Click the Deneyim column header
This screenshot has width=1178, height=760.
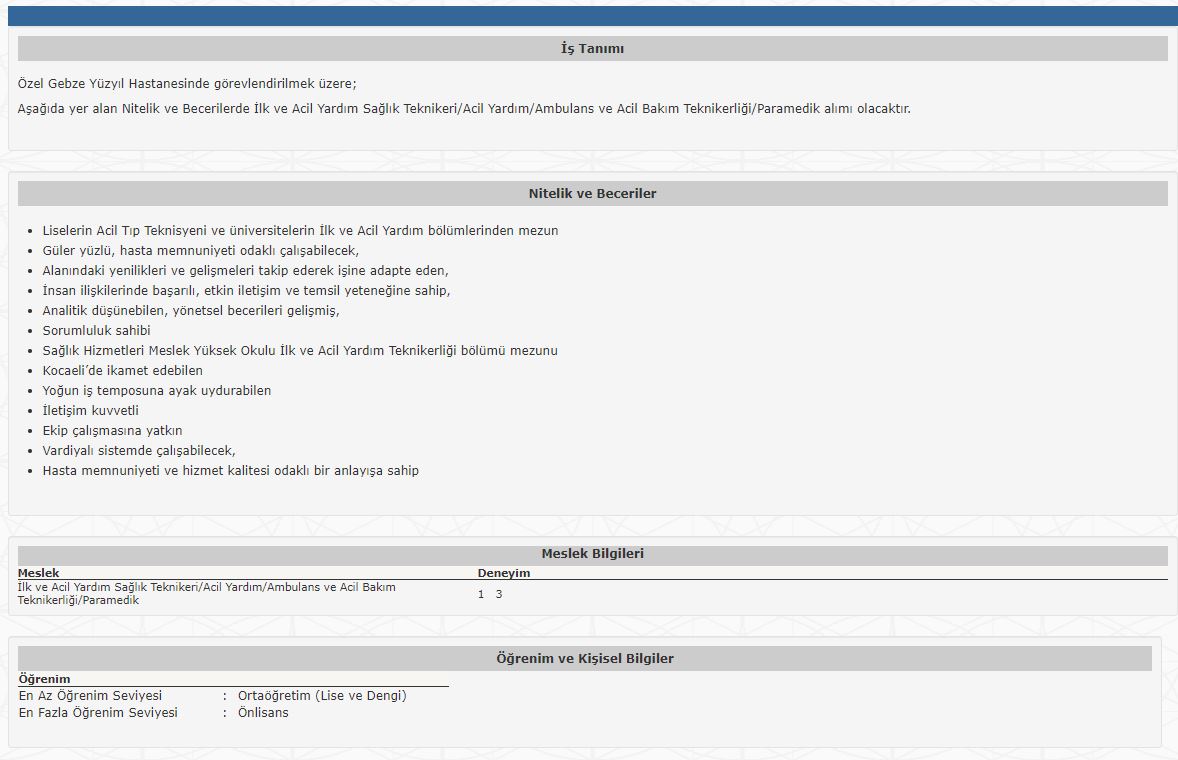pyautogui.click(x=504, y=573)
